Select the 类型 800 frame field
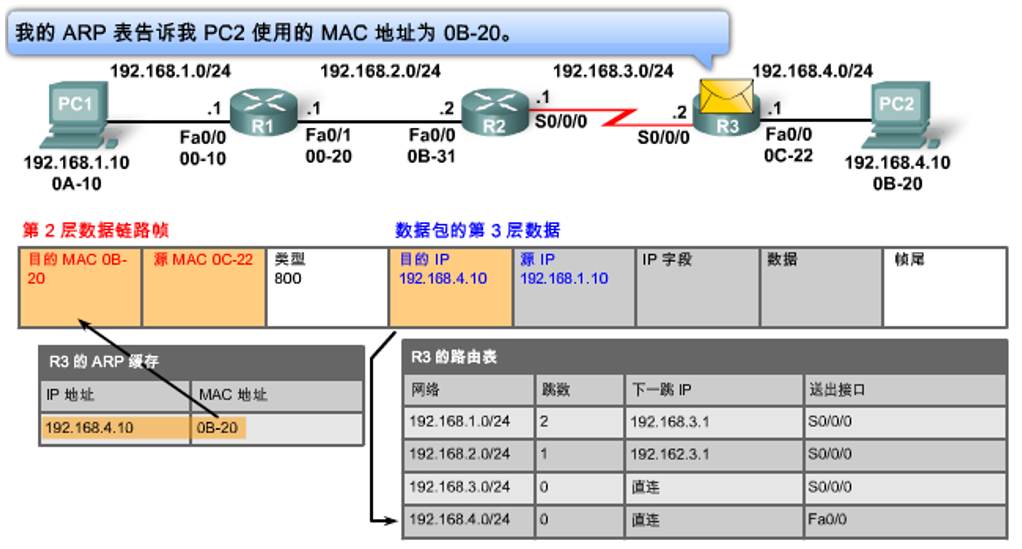The height and width of the screenshot is (549, 1022). (x=327, y=287)
